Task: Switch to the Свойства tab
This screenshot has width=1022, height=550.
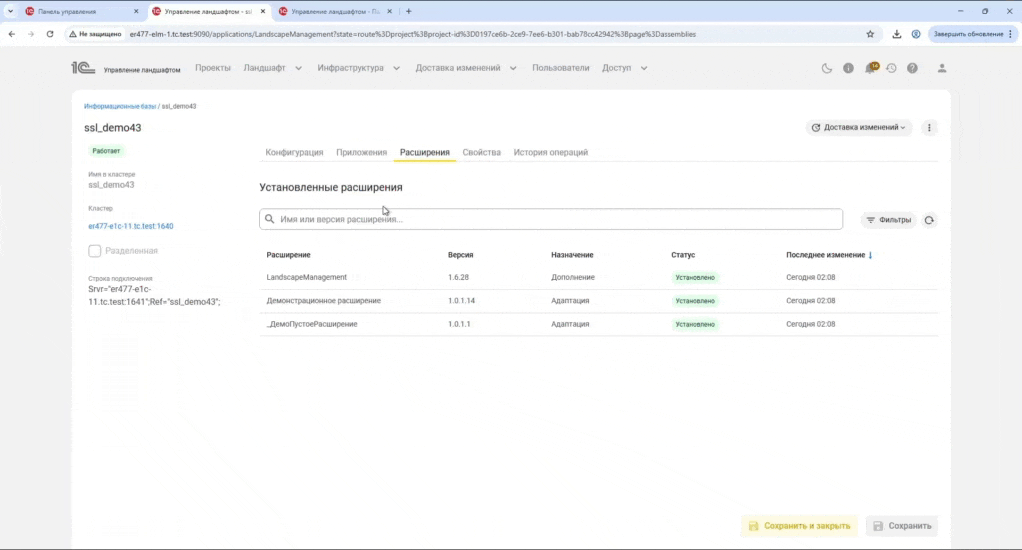Action: point(482,152)
